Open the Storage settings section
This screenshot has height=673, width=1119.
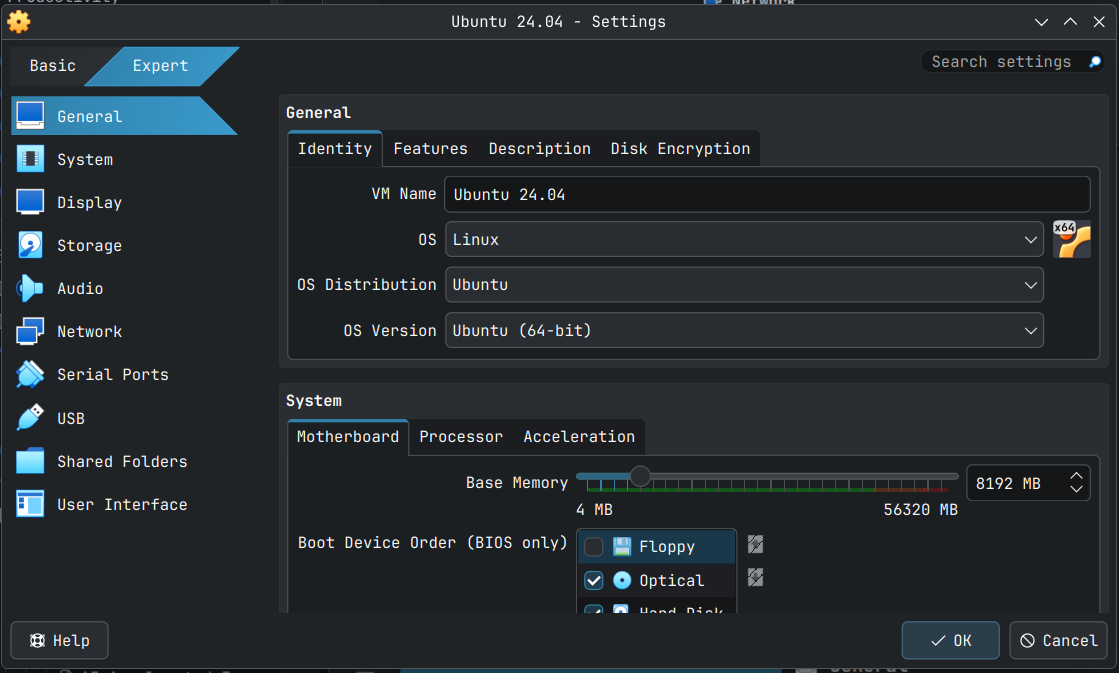[89, 246]
